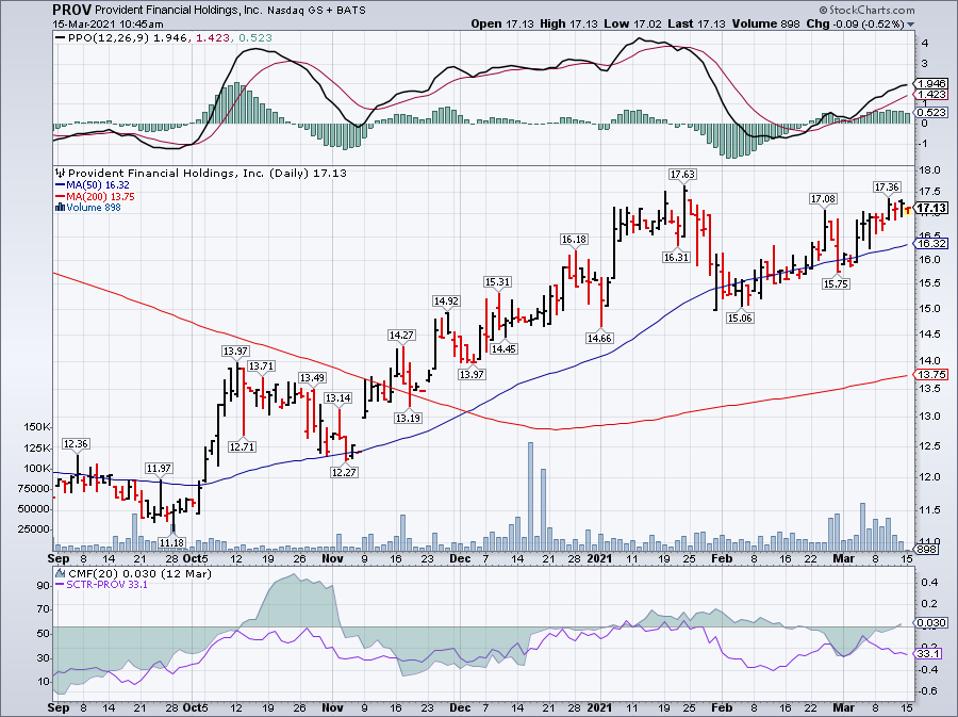This screenshot has width=958, height=717.
Task: Open the dropdown arrow beside Chg -0.52%
Action: pos(911,25)
